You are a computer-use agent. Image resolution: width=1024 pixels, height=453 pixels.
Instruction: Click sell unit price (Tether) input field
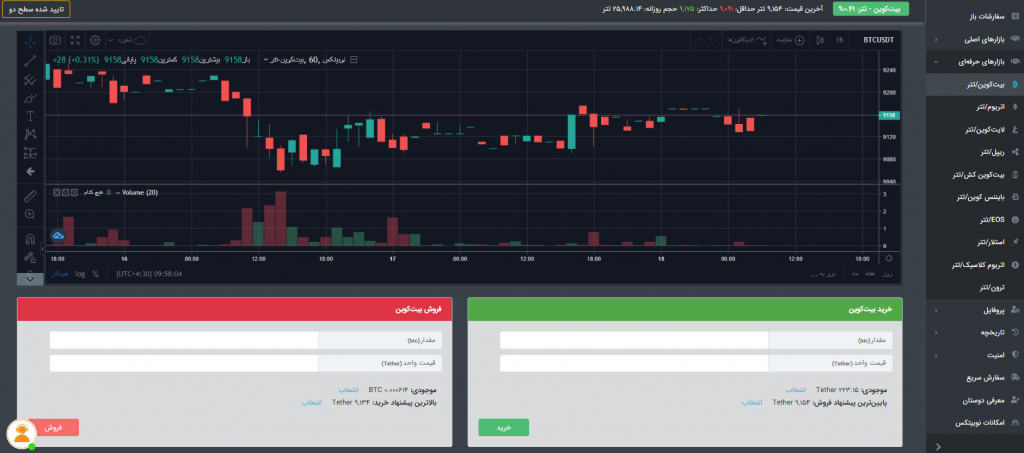(x=184, y=364)
